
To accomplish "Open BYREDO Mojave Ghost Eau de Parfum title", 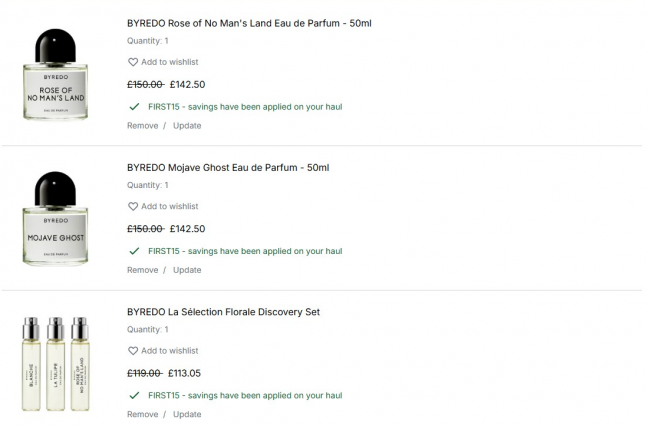I will click(x=228, y=167).
